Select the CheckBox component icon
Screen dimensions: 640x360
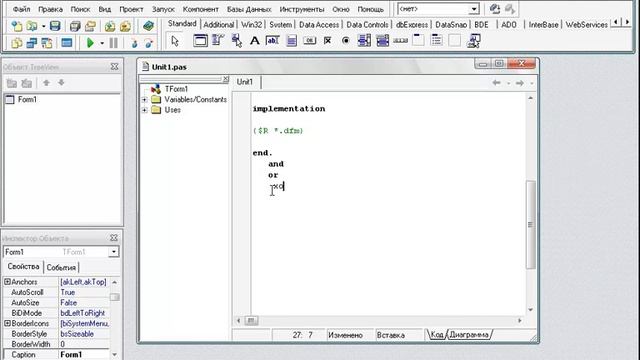(x=328, y=40)
